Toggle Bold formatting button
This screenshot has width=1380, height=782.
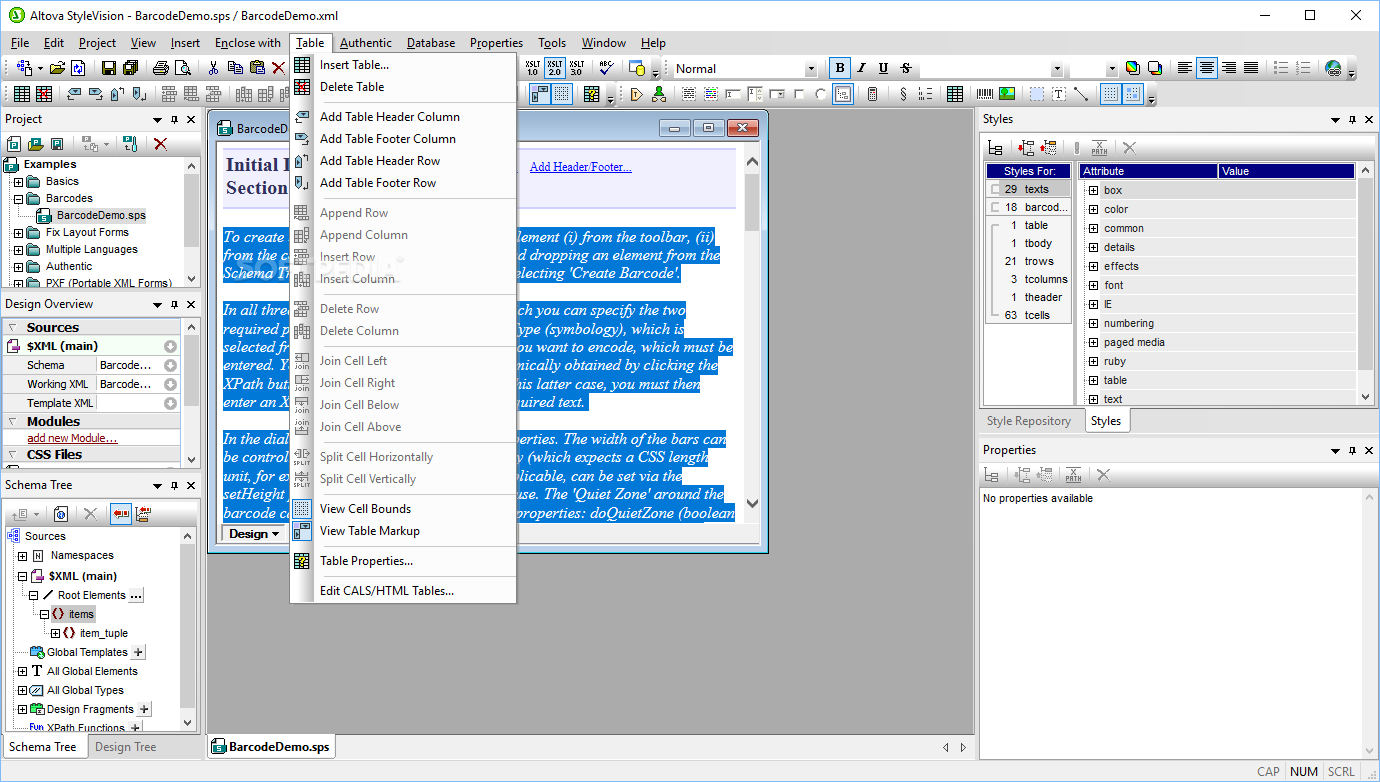tap(840, 68)
